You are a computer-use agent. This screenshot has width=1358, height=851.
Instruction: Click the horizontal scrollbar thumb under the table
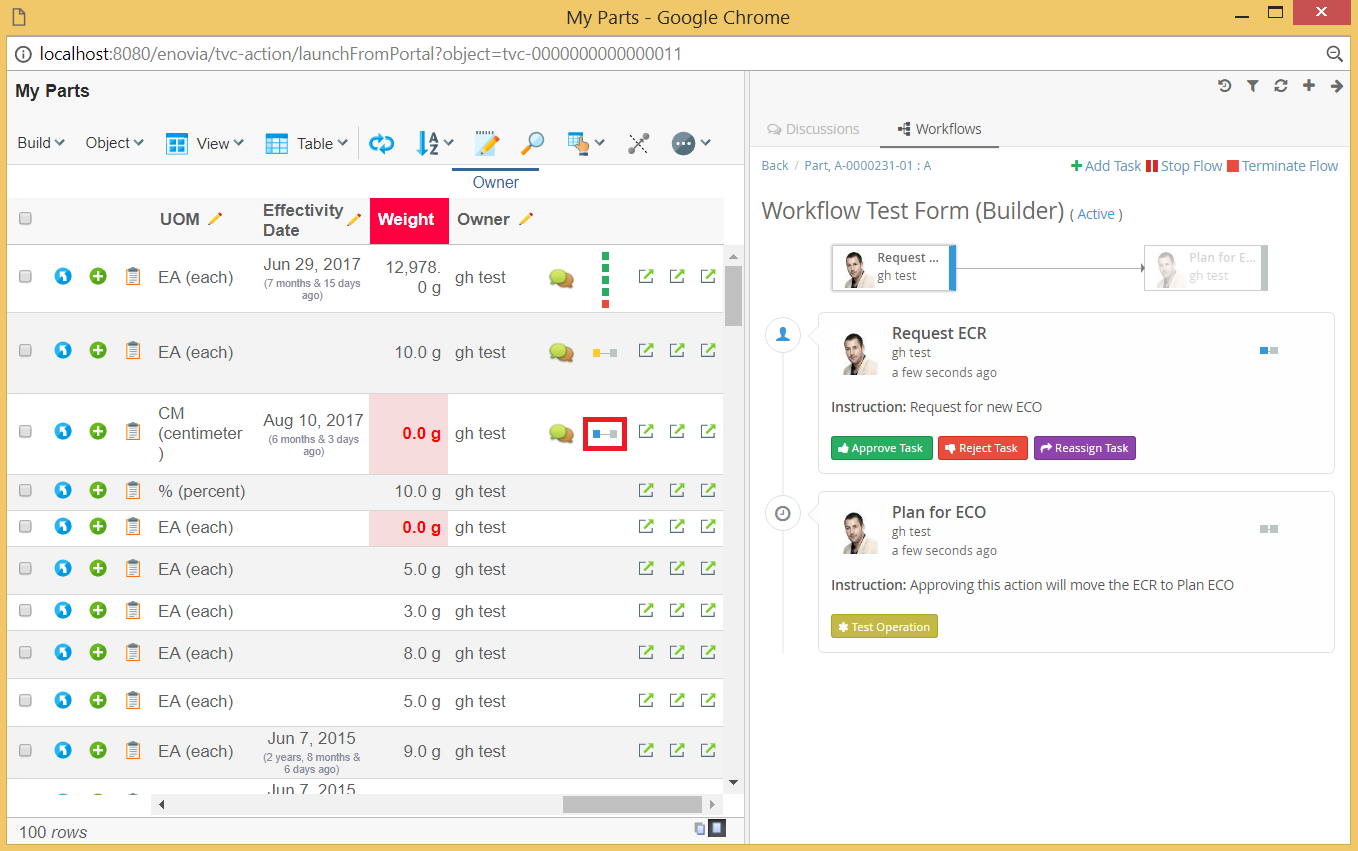(631, 804)
